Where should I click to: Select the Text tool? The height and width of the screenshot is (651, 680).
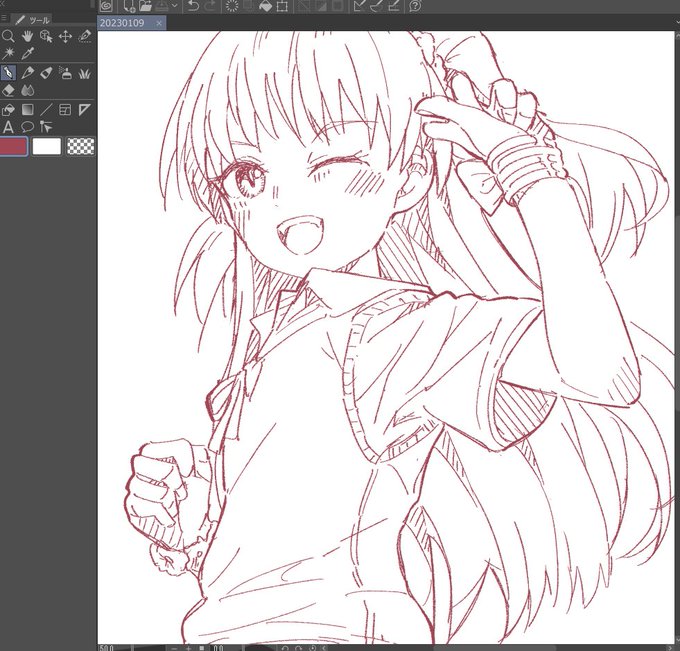tap(8, 127)
